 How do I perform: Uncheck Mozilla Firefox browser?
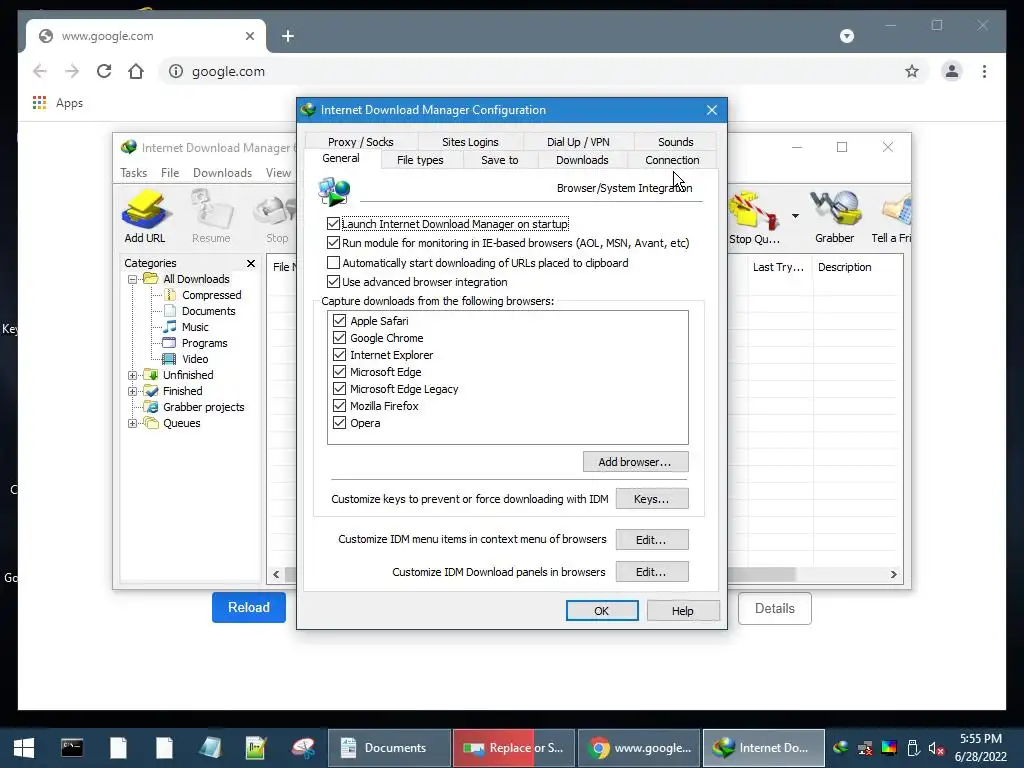(x=339, y=406)
